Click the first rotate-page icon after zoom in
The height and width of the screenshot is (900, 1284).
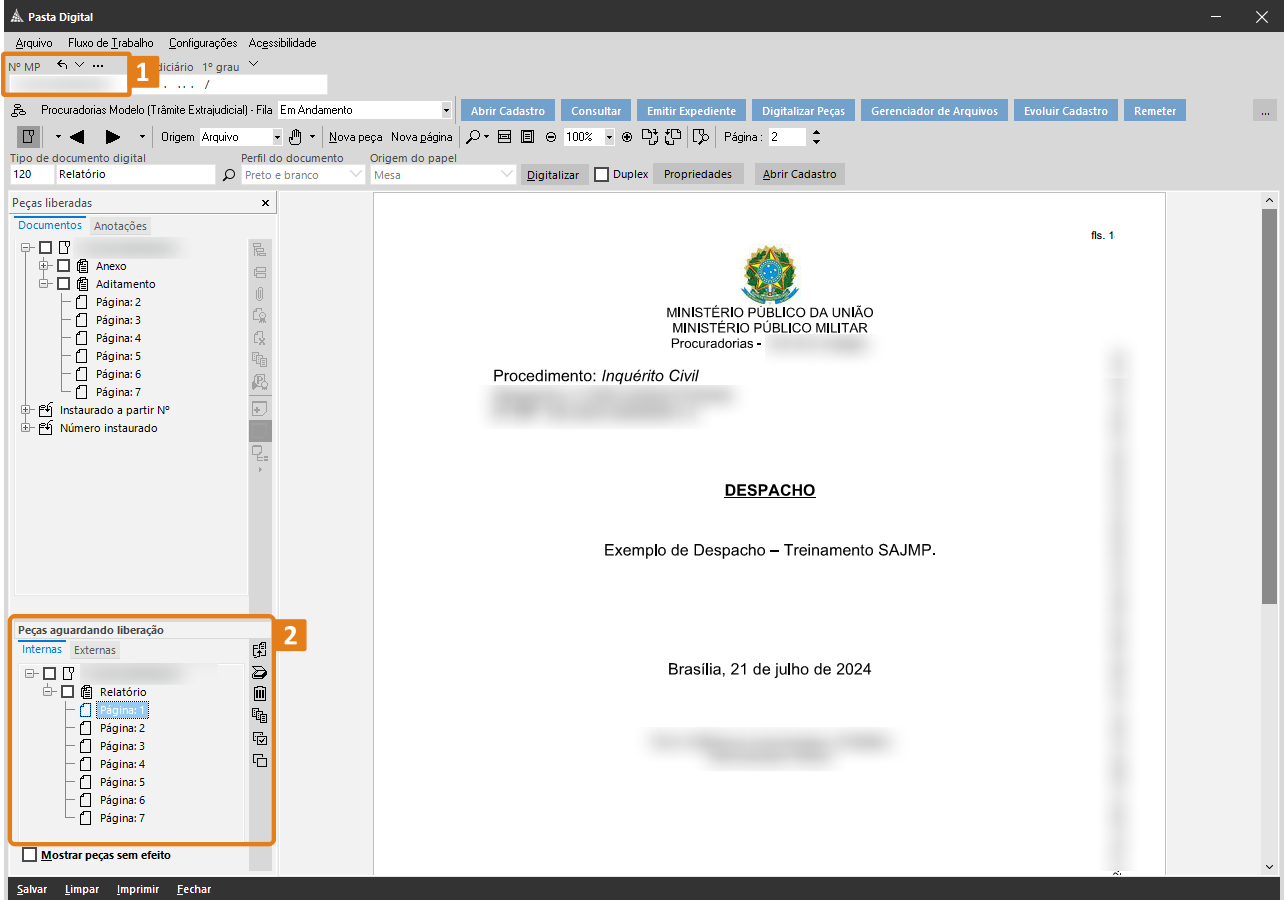point(650,137)
